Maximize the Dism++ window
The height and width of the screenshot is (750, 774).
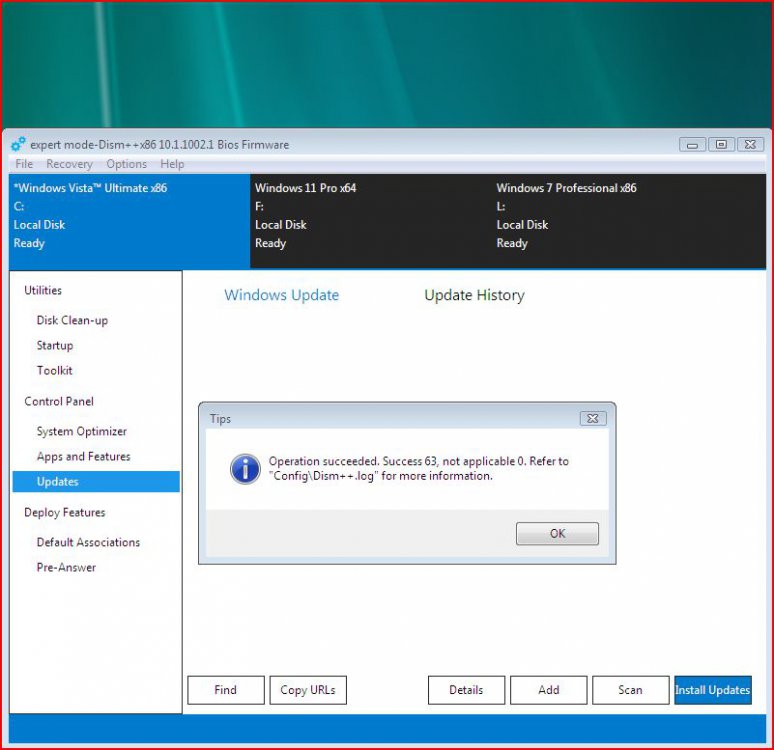point(721,144)
